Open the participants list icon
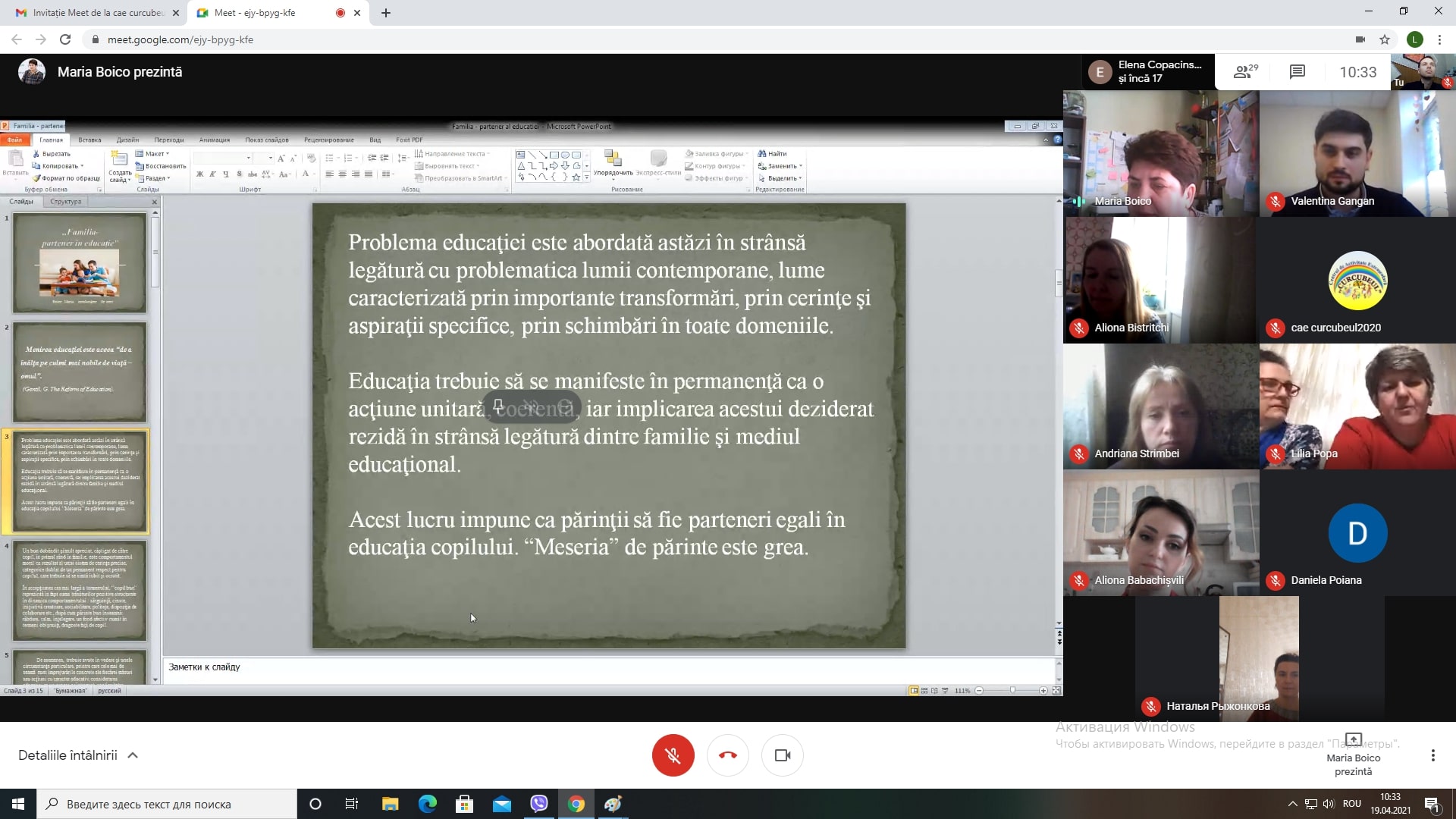 pyautogui.click(x=1245, y=72)
